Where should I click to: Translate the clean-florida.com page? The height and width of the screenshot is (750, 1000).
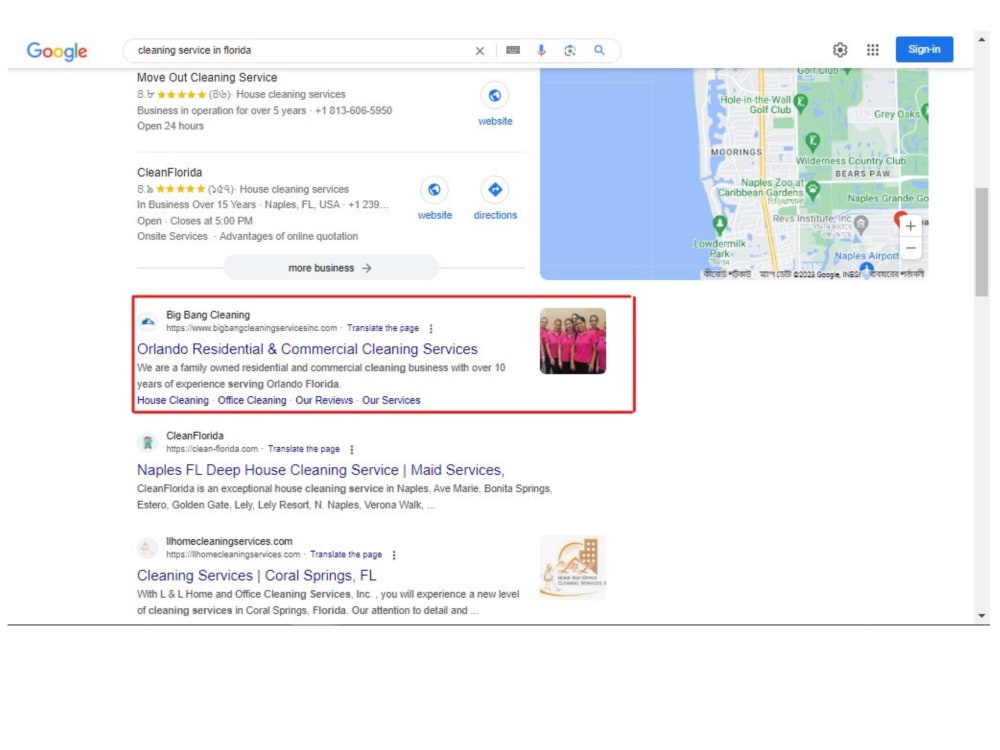(x=304, y=449)
